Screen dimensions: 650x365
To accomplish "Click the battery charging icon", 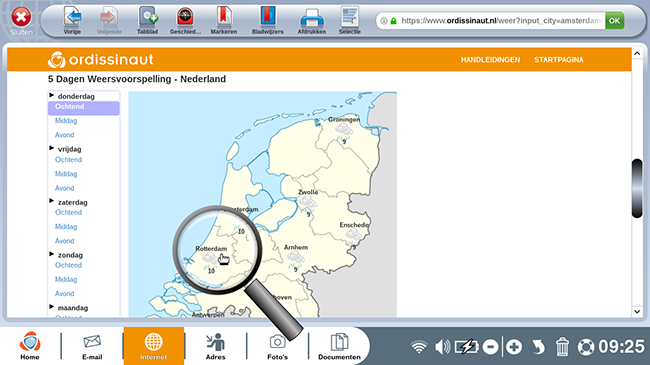I will click(466, 347).
